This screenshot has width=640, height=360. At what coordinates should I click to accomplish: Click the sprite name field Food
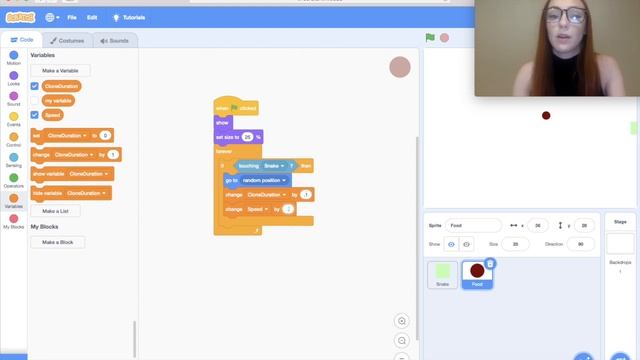(473, 225)
